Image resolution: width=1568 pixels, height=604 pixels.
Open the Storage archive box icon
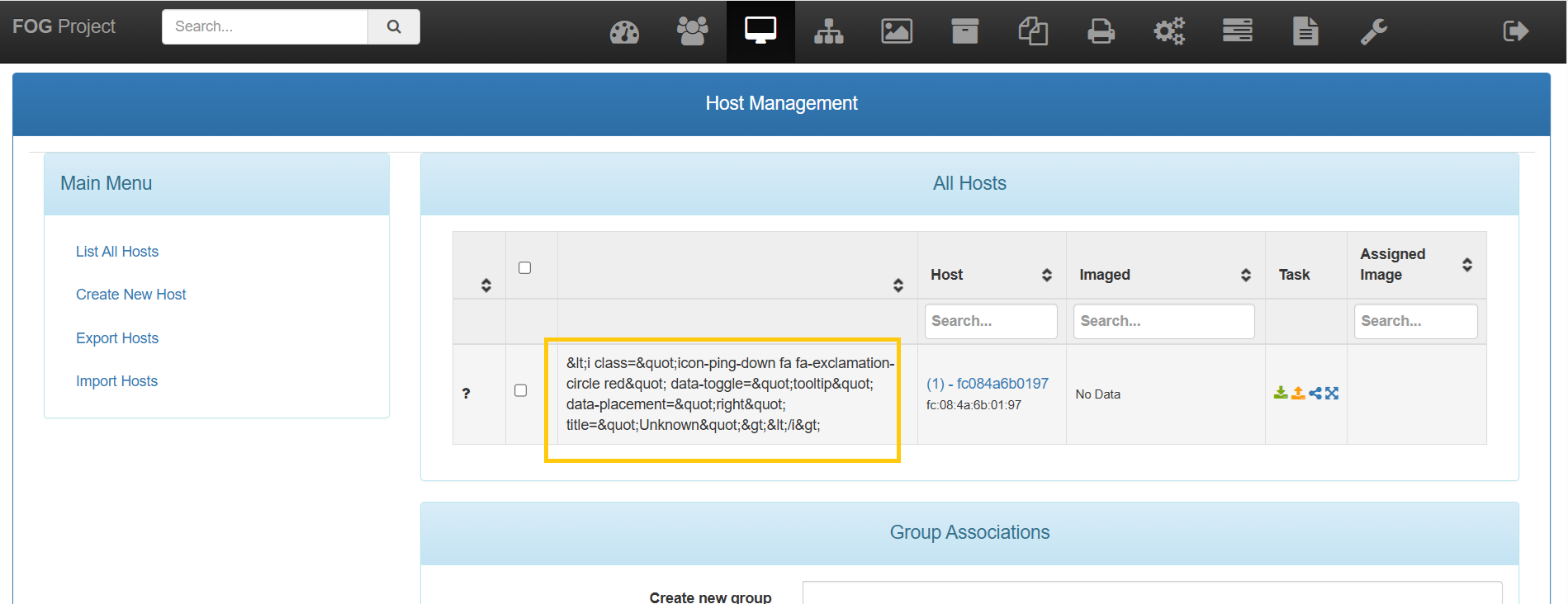click(x=964, y=31)
